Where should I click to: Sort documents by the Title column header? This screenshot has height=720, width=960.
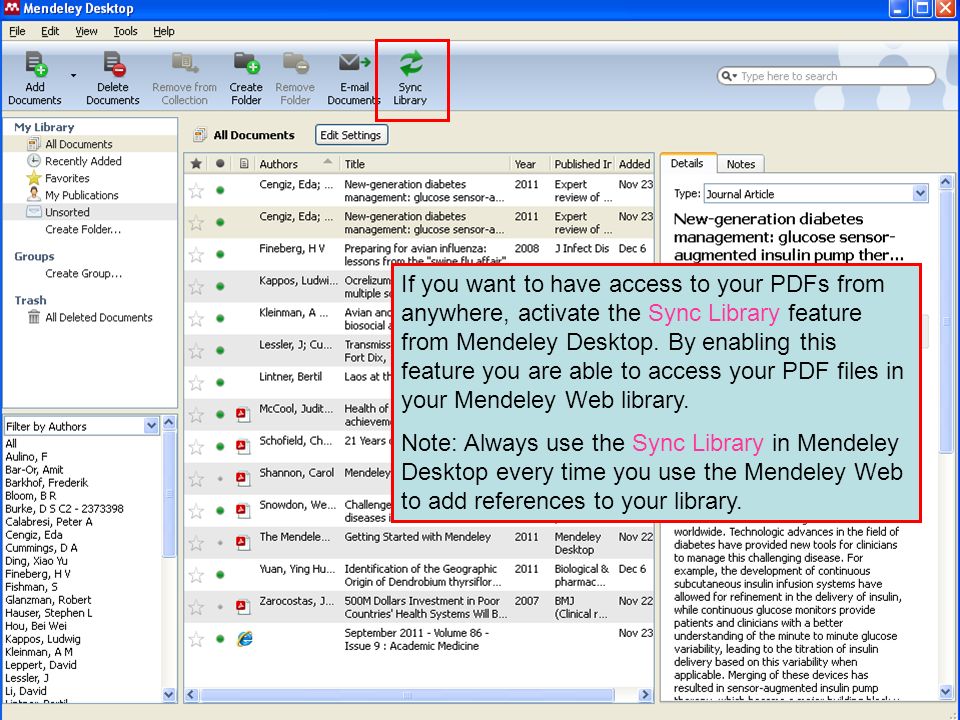click(x=425, y=163)
